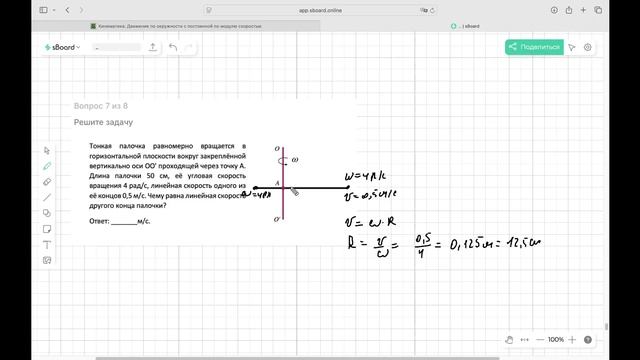Zoom out with the minus button
The height and width of the screenshot is (360, 640).
[x=540, y=340]
